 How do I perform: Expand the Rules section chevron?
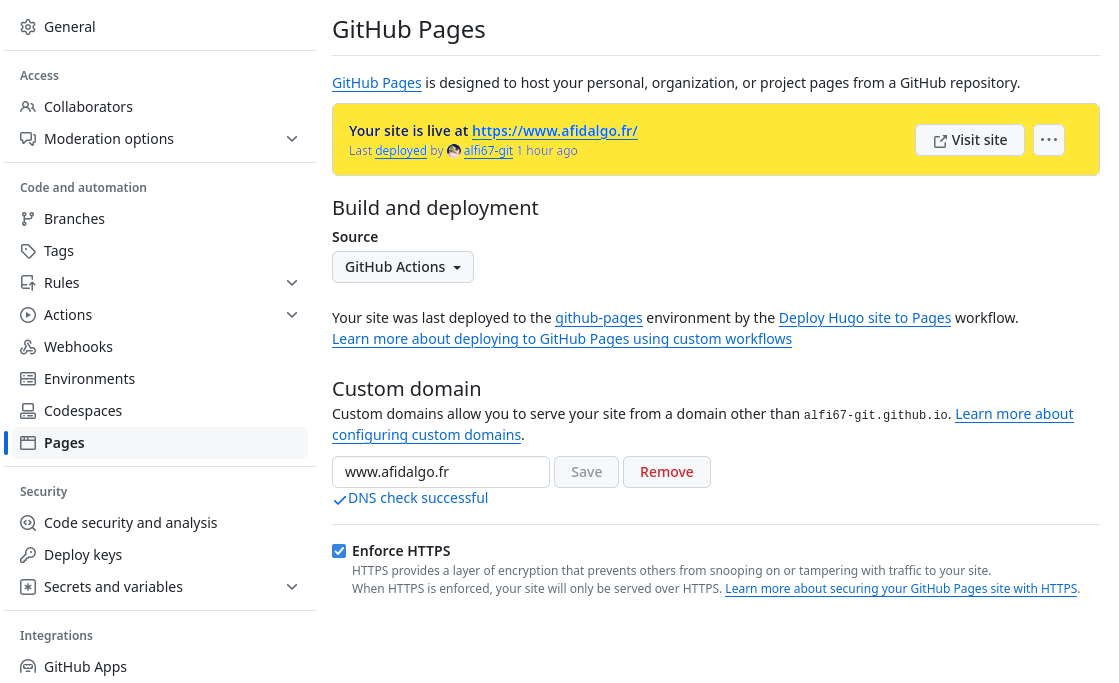click(292, 283)
